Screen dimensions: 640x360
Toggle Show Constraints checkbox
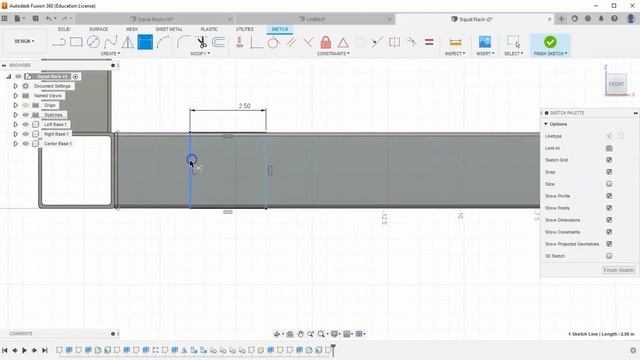609,232
